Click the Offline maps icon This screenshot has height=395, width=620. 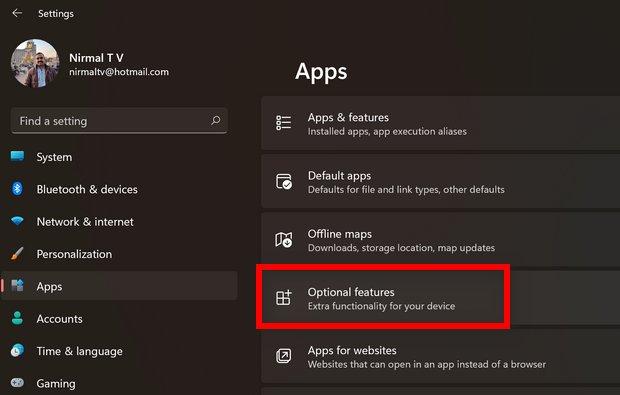284,239
